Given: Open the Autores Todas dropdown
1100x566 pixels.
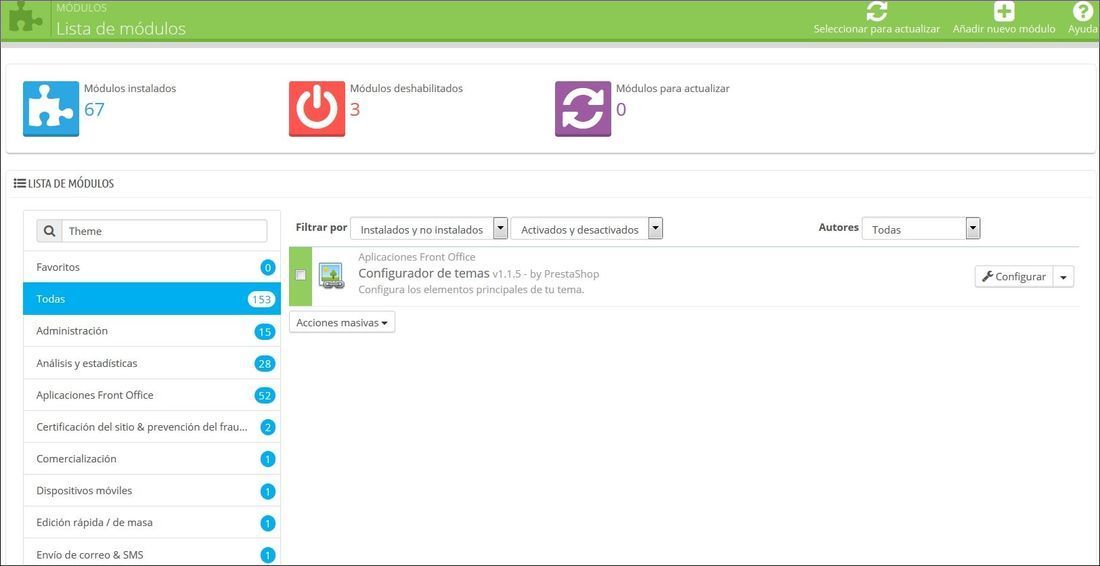Looking at the screenshot, I should (921, 229).
